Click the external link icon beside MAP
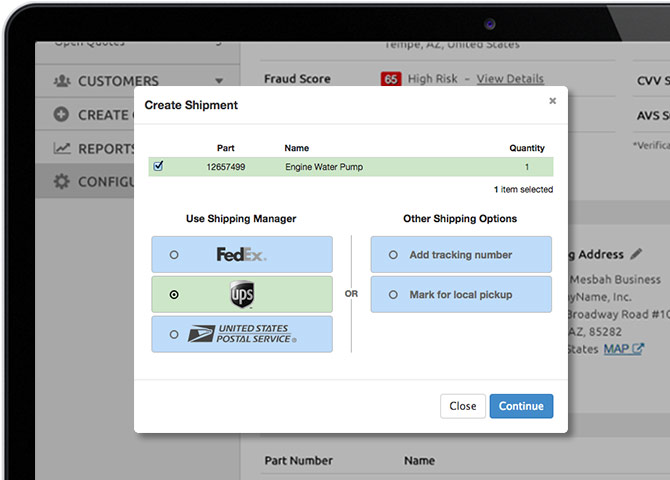670x480 pixels. click(x=638, y=349)
